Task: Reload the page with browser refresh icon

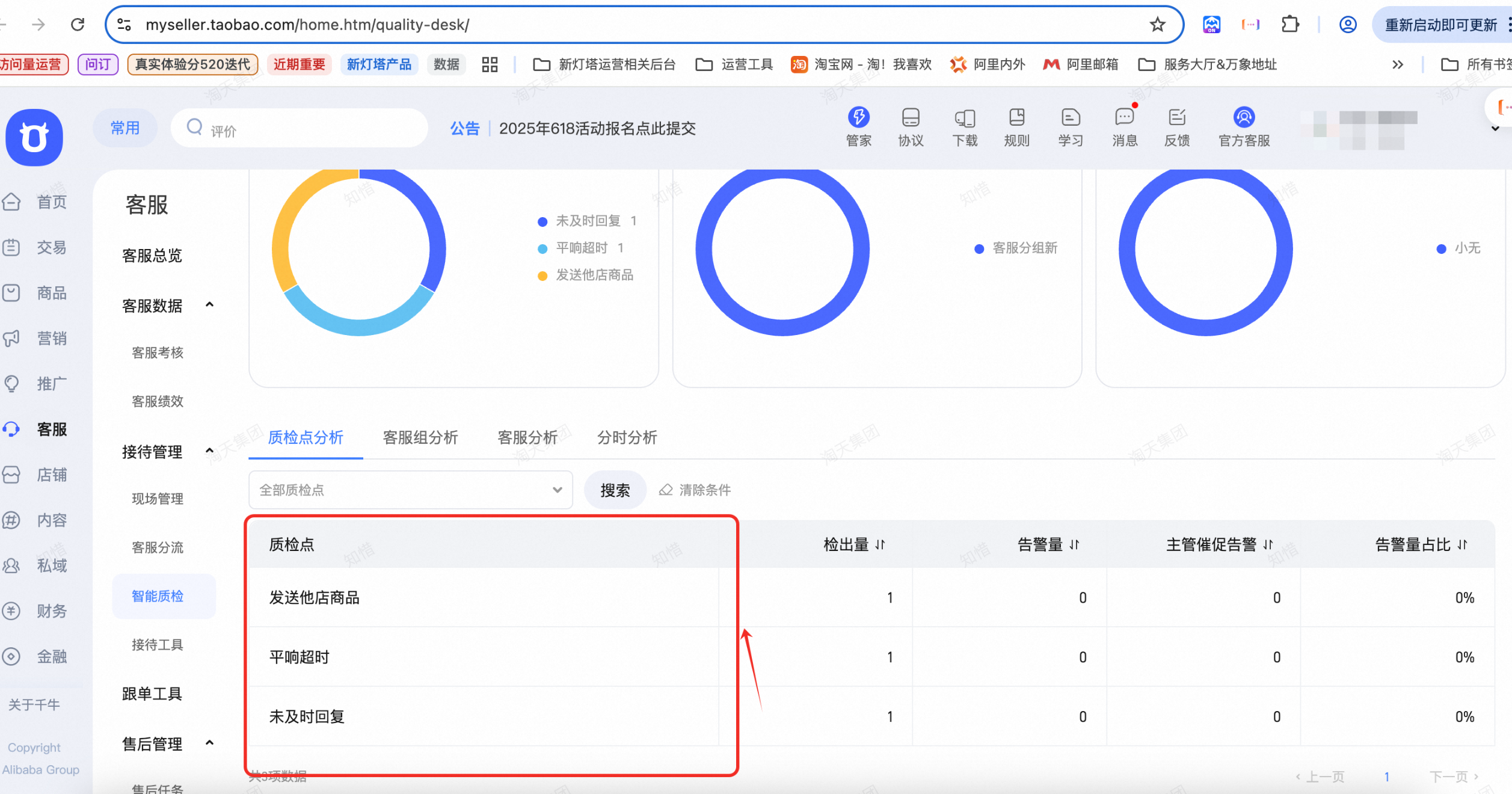Action: [78, 25]
